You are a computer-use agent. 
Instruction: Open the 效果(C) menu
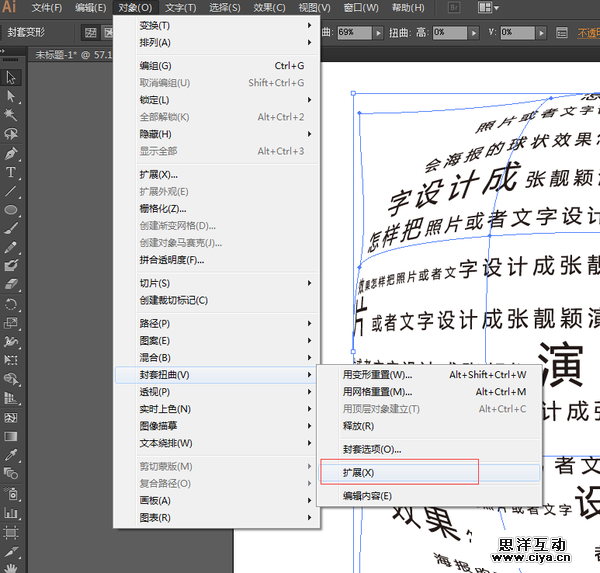click(x=269, y=8)
